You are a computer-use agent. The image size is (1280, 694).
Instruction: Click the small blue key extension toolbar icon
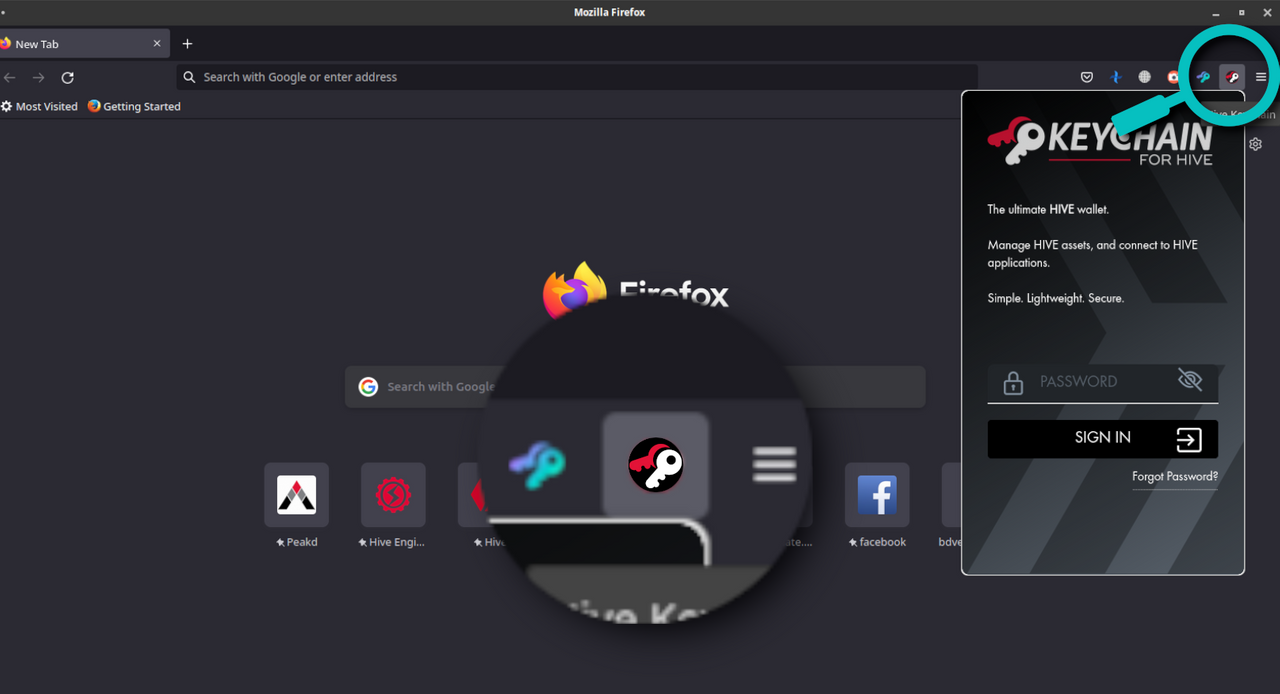coord(1203,77)
